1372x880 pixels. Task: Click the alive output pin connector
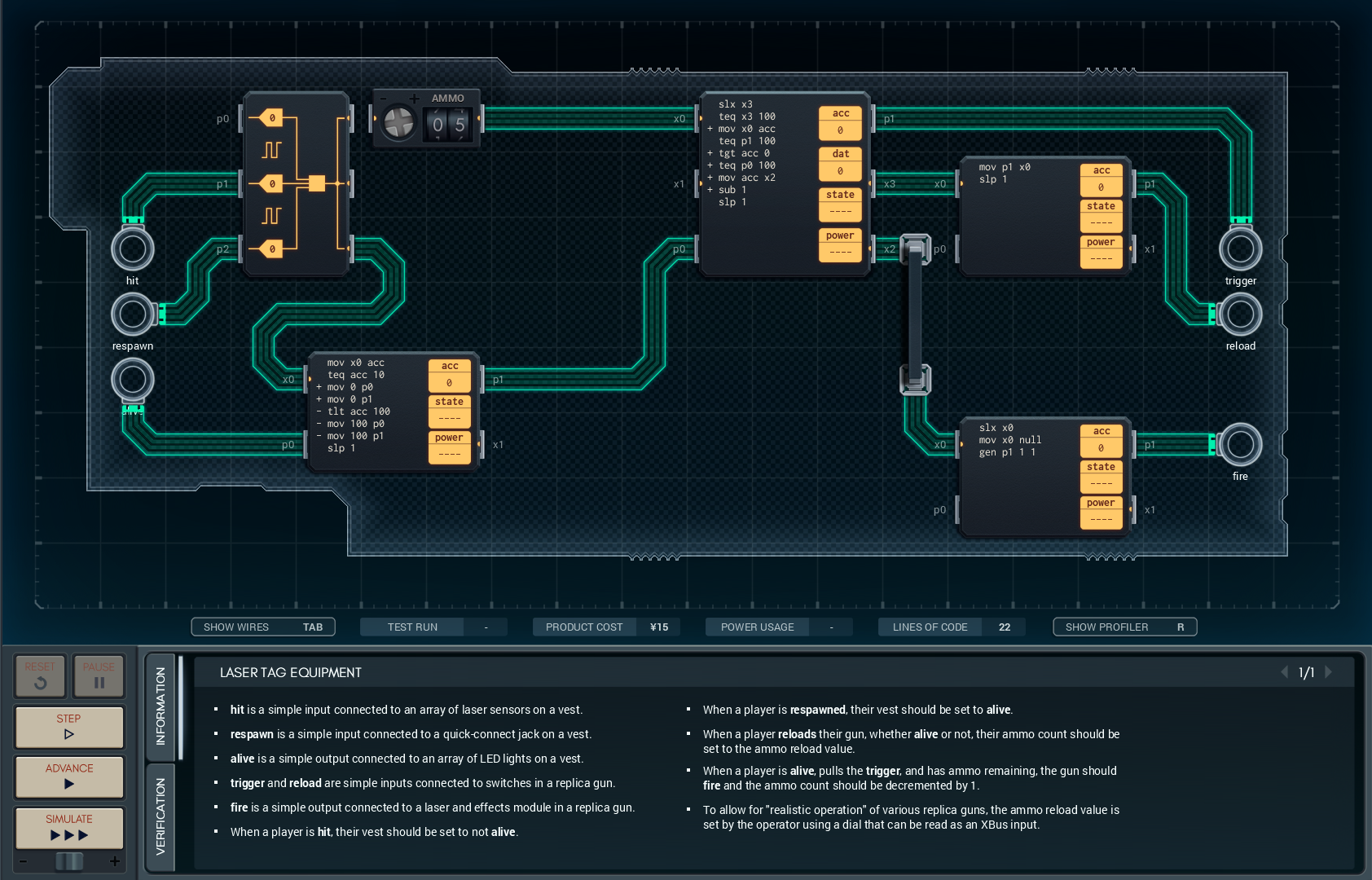tap(132, 380)
